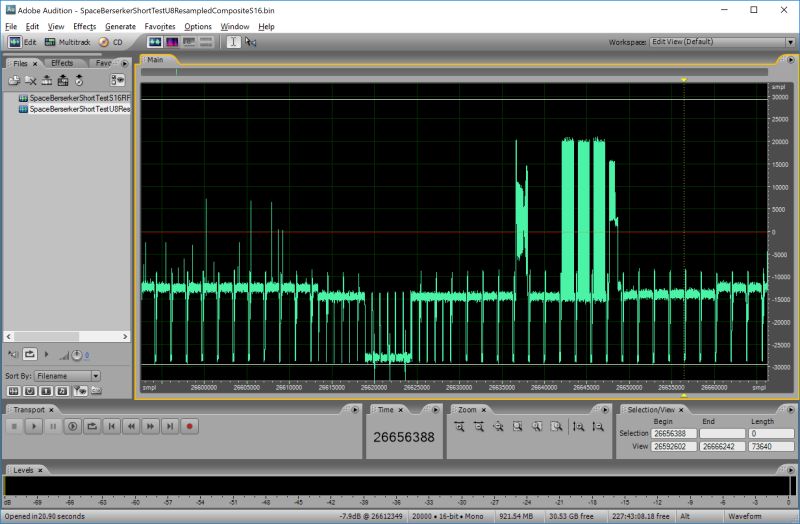Toggle loop play in Files panel
Image resolution: width=800 pixels, height=524 pixels.
pos(30,354)
